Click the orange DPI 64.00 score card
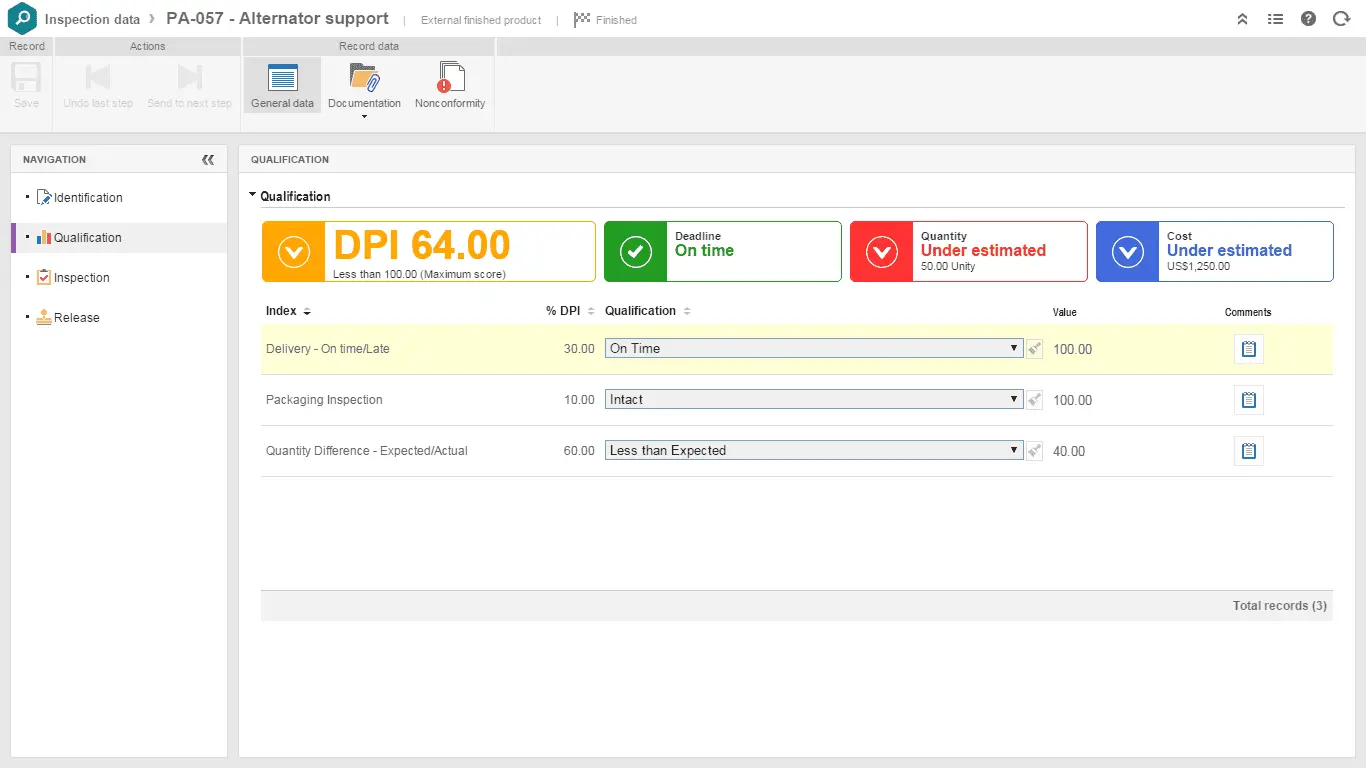The width and height of the screenshot is (1366, 768). pyautogui.click(x=428, y=252)
